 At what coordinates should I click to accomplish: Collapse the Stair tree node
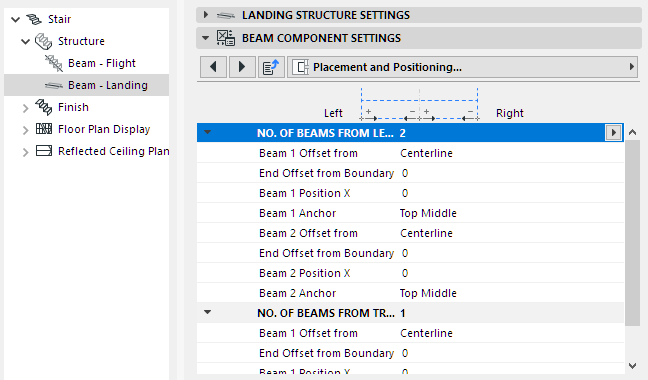point(16,19)
